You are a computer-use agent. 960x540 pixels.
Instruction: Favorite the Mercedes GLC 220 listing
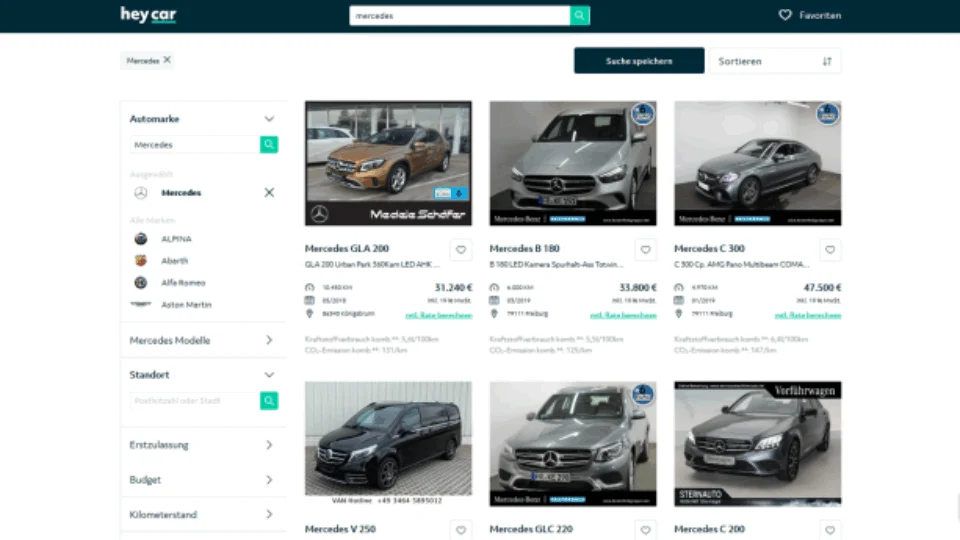click(x=645, y=530)
